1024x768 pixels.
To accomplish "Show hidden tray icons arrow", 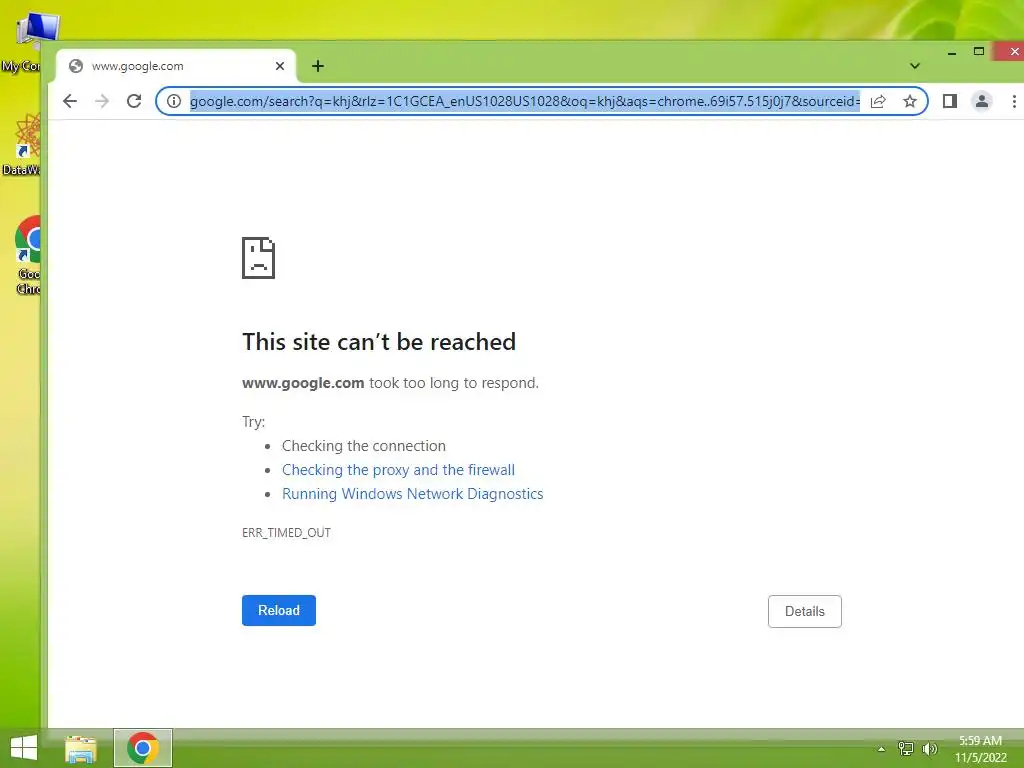I will tap(882, 749).
